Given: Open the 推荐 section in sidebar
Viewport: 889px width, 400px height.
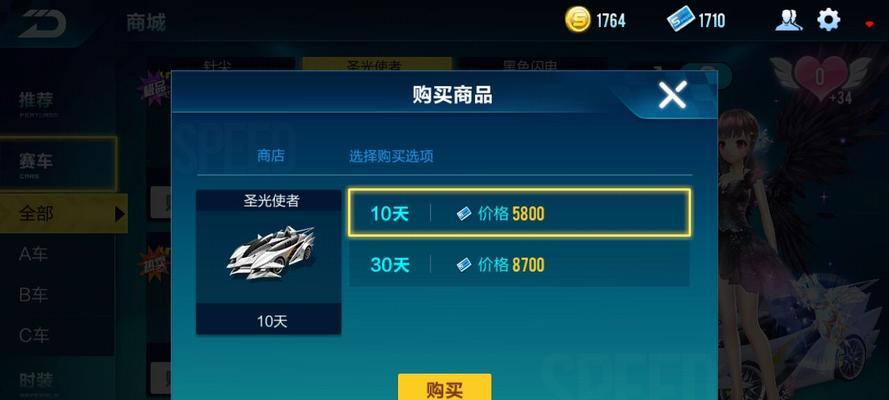Looking at the screenshot, I should point(37,103).
